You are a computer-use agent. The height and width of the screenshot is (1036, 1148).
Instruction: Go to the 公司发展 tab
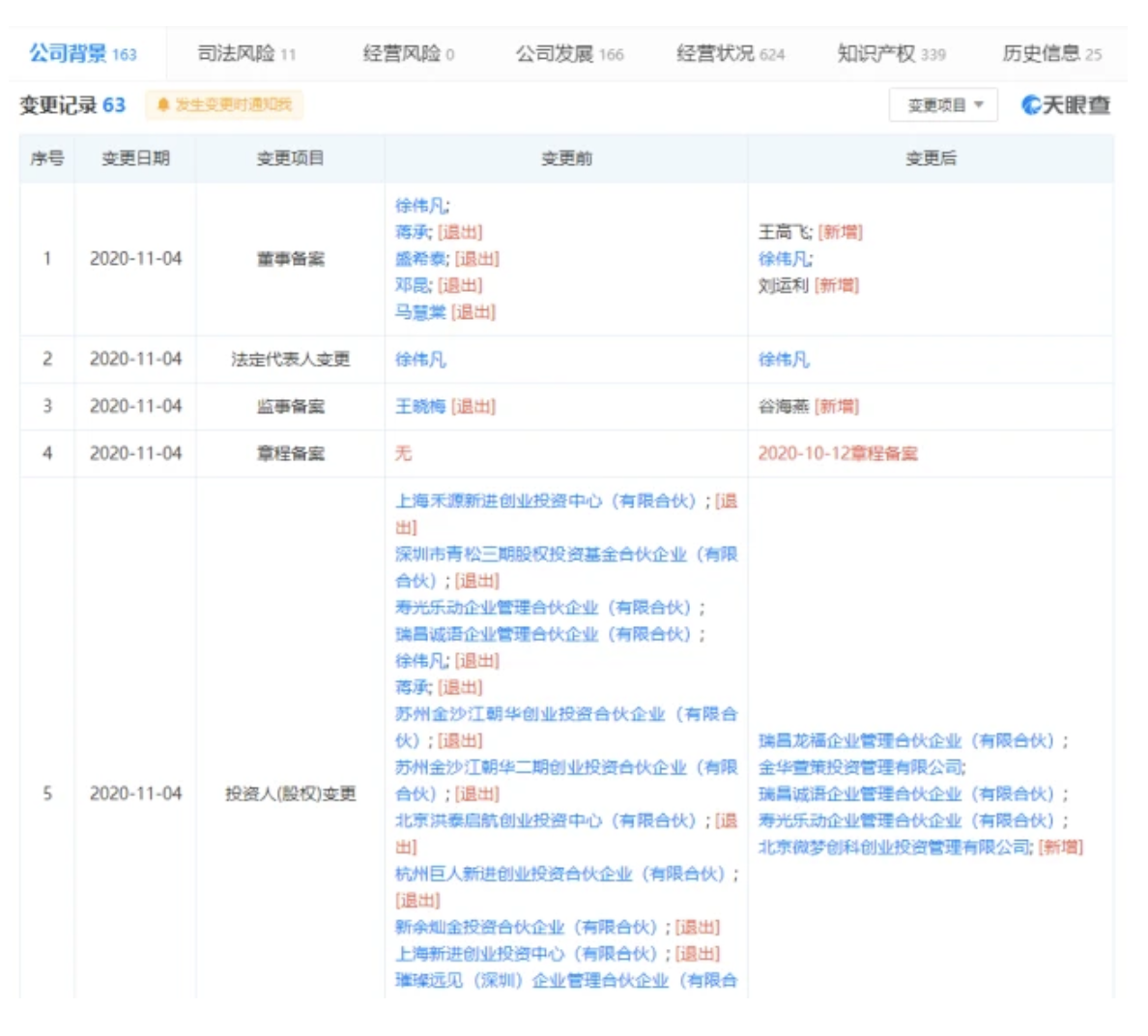[569, 54]
